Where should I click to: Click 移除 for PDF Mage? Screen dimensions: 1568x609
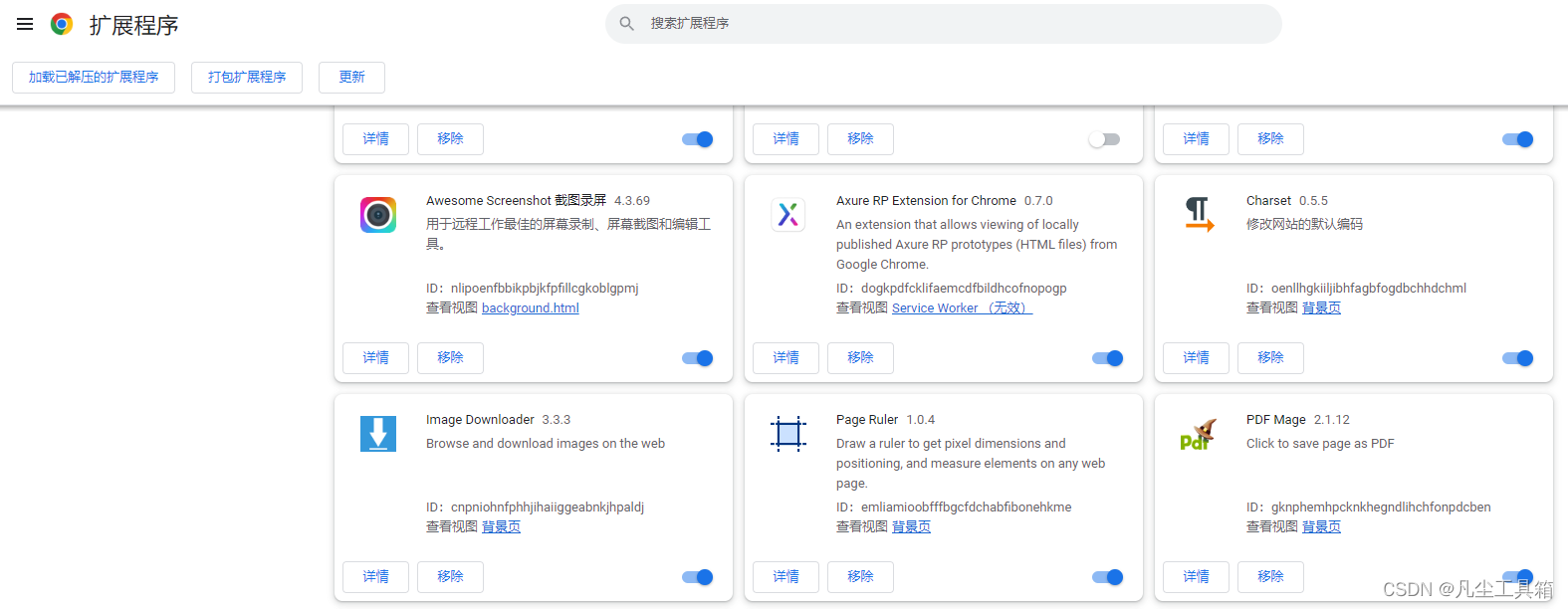point(1270,577)
